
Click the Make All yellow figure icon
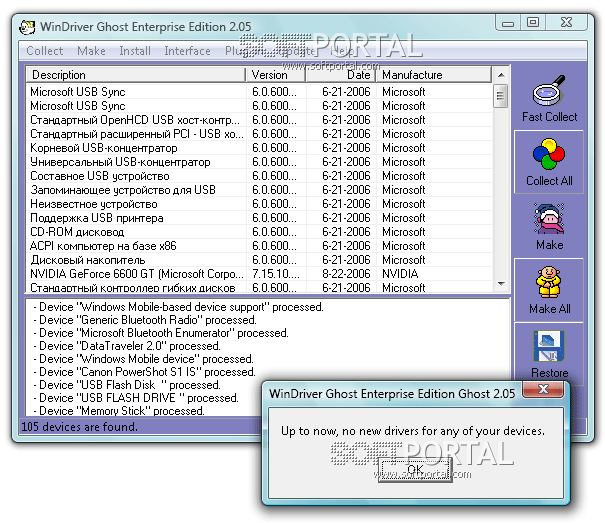(x=549, y=282)
